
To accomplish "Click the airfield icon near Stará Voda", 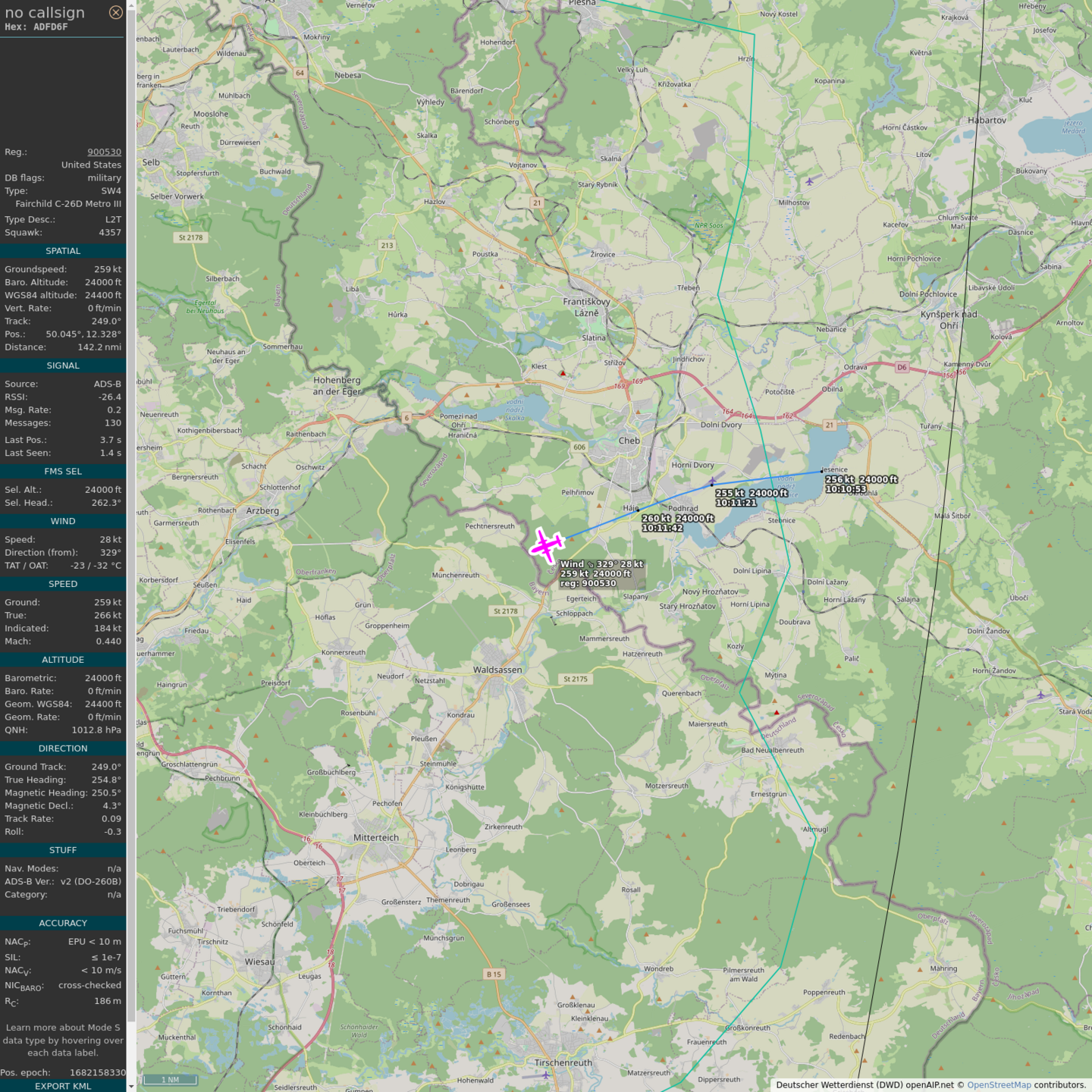I will [x=1040, y=695].
